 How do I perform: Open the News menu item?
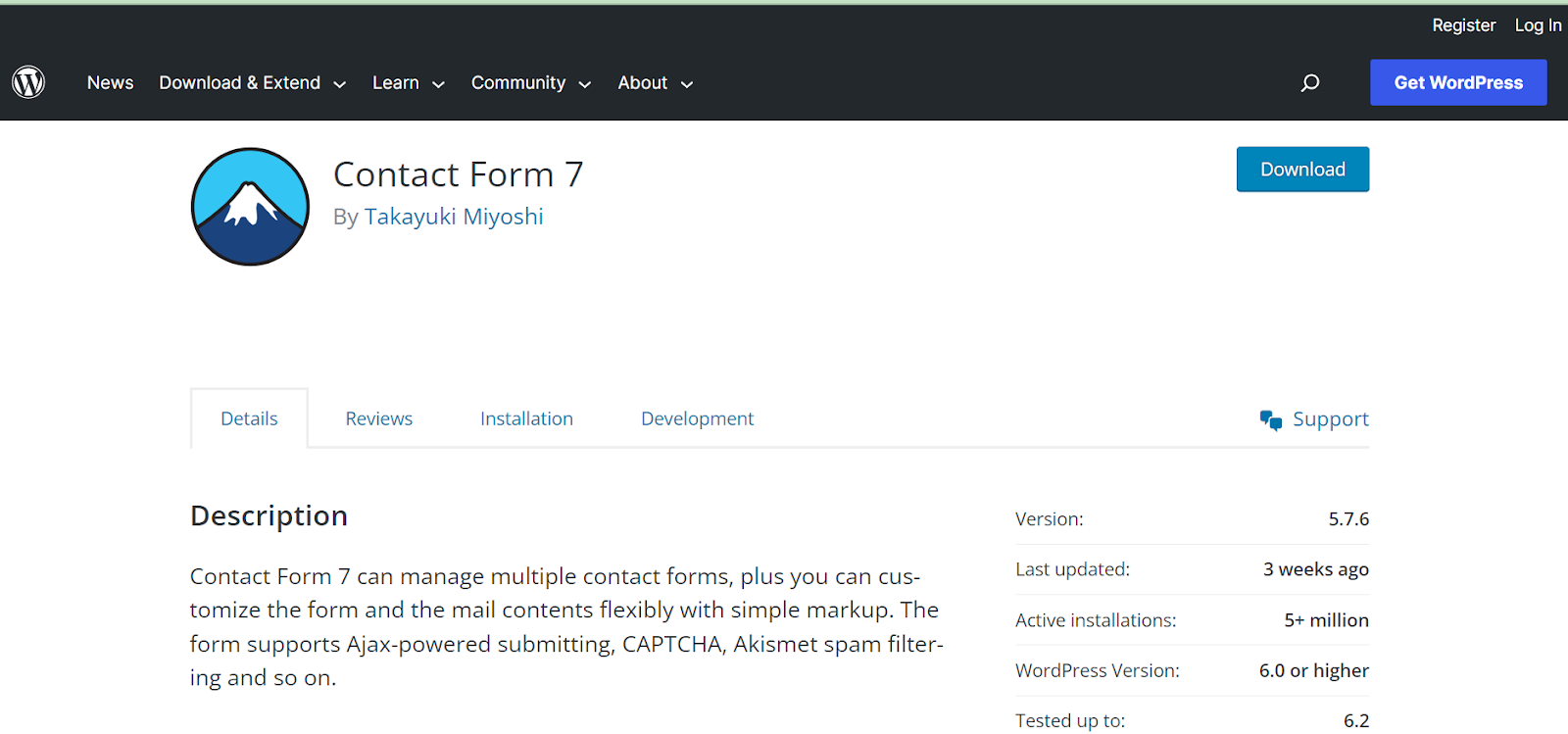click(x=110, y=83)
